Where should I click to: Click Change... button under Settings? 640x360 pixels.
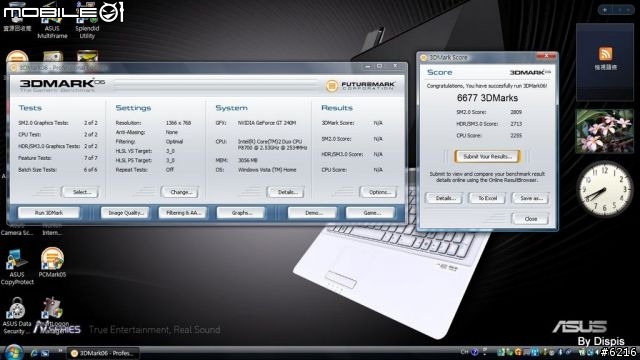click(180, 192)
